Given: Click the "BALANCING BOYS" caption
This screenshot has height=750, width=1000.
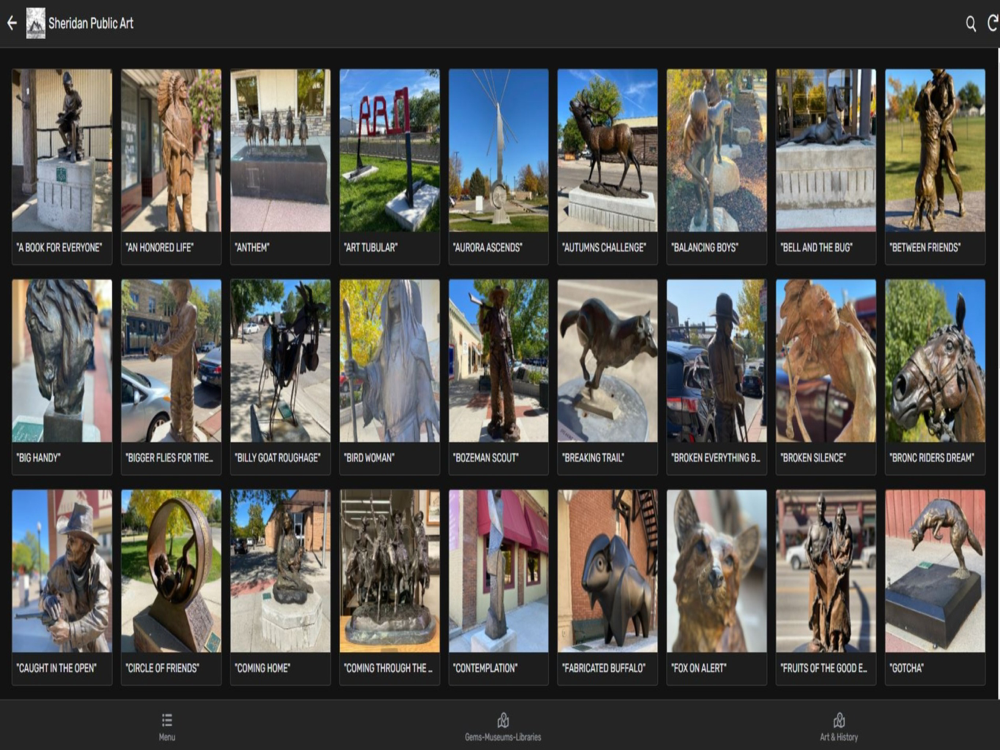Looking at the screenshot, I should coord(705,247).
